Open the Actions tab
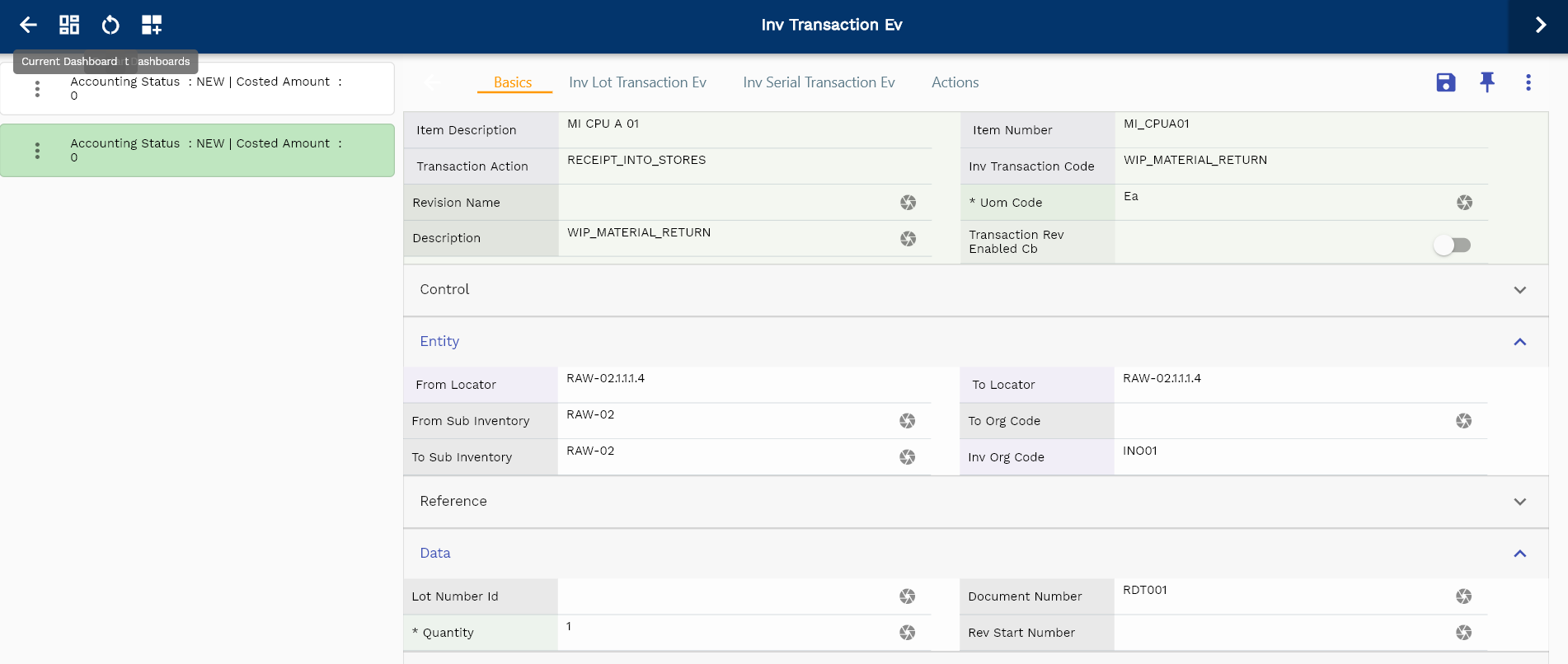 955,82
